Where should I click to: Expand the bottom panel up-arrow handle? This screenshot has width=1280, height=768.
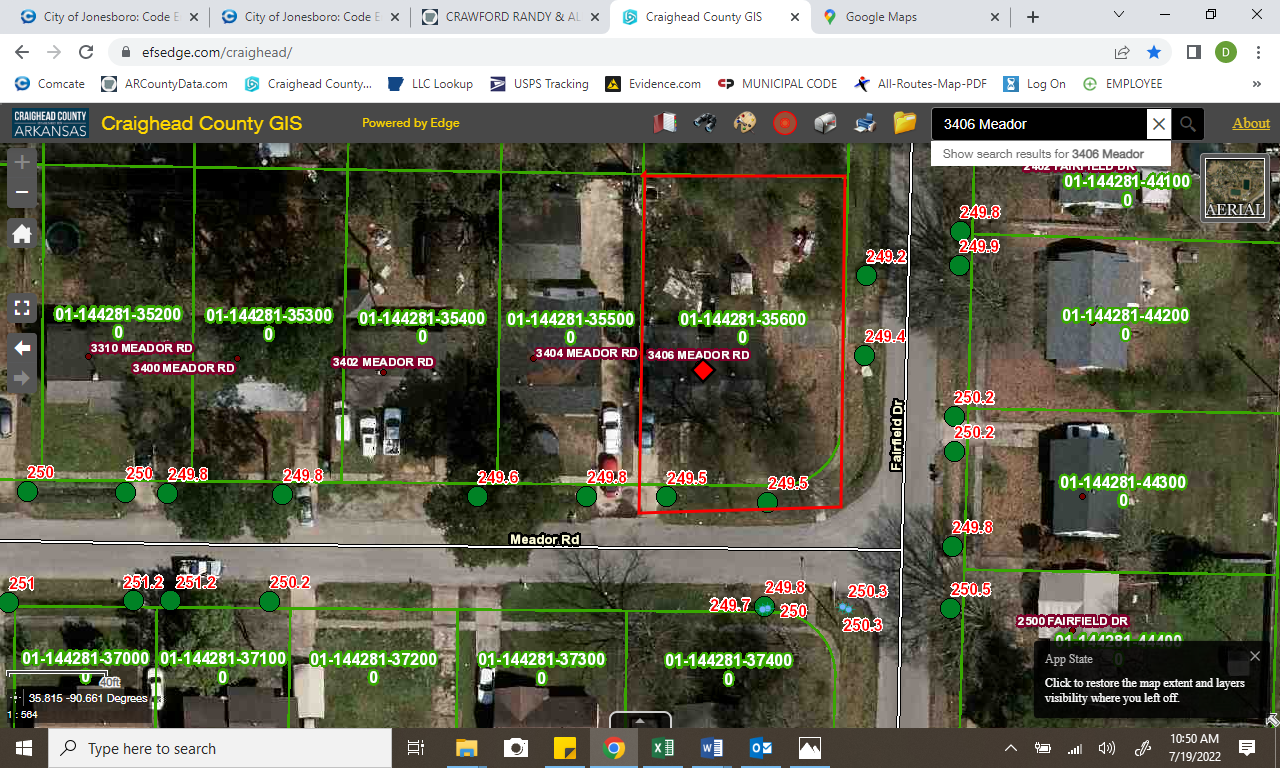[x=640, y=719]
